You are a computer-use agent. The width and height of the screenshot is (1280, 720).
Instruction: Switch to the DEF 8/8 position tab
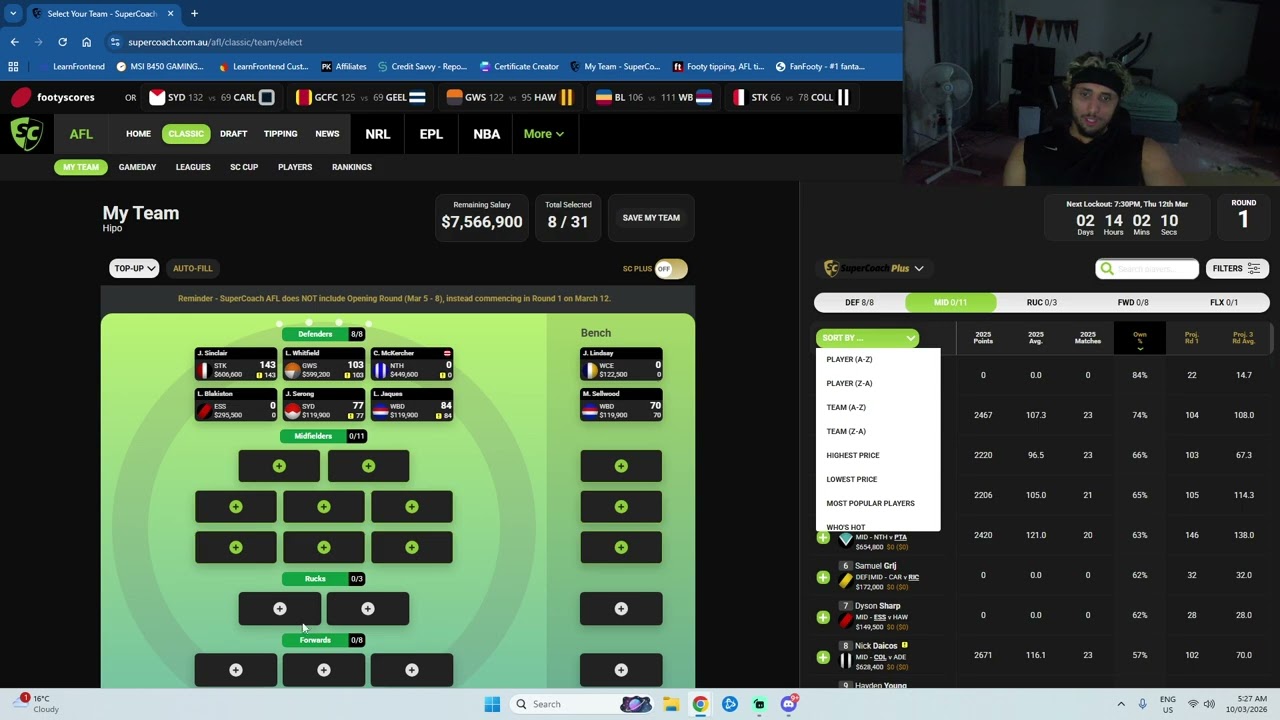pos(859,302)
